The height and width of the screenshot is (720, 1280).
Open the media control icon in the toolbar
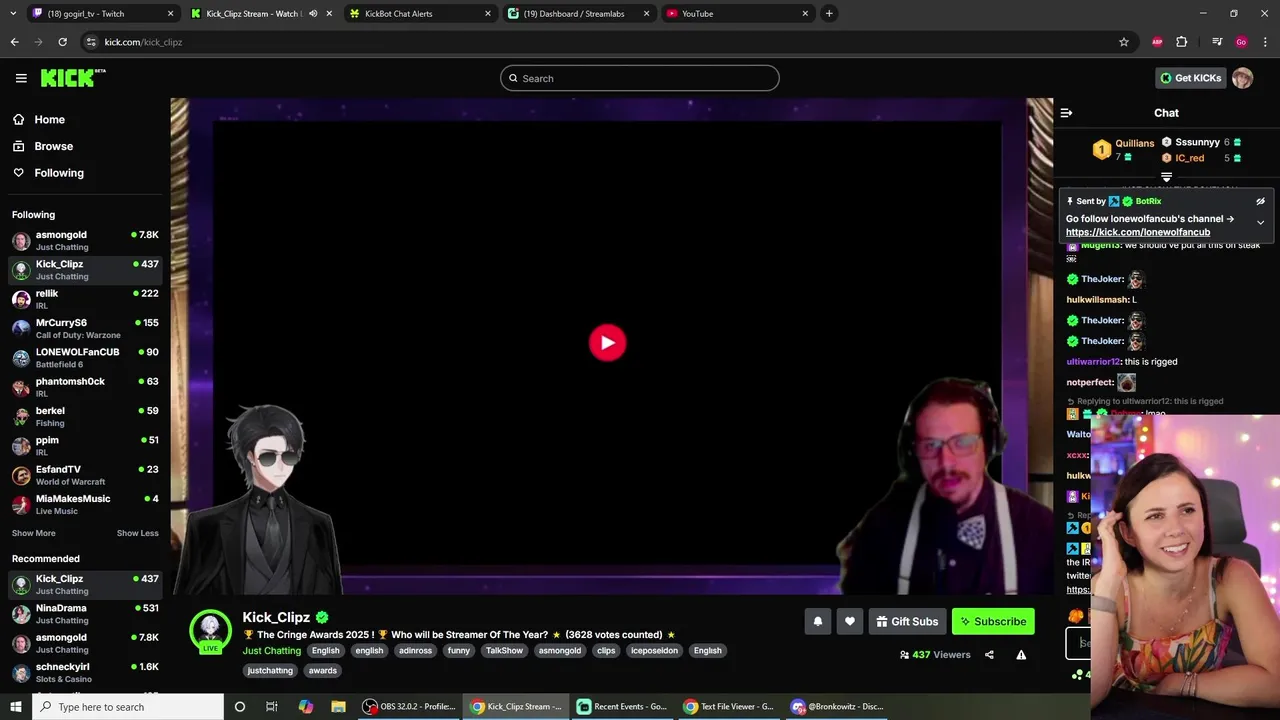(x=1217, y=42)
